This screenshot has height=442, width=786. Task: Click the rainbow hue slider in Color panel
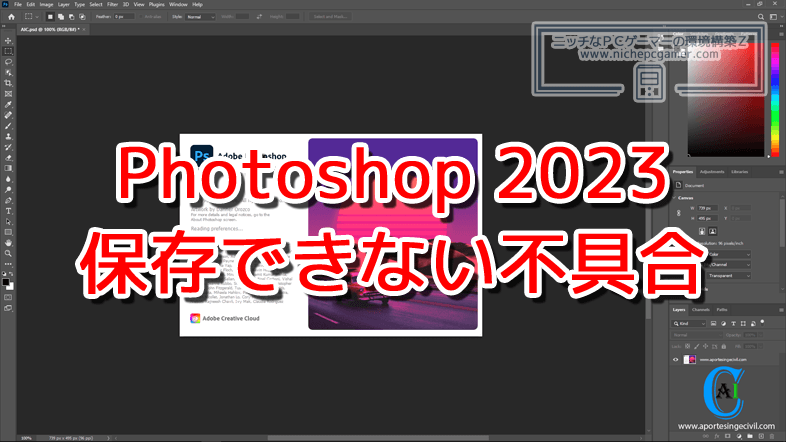[x=775, y=100]
